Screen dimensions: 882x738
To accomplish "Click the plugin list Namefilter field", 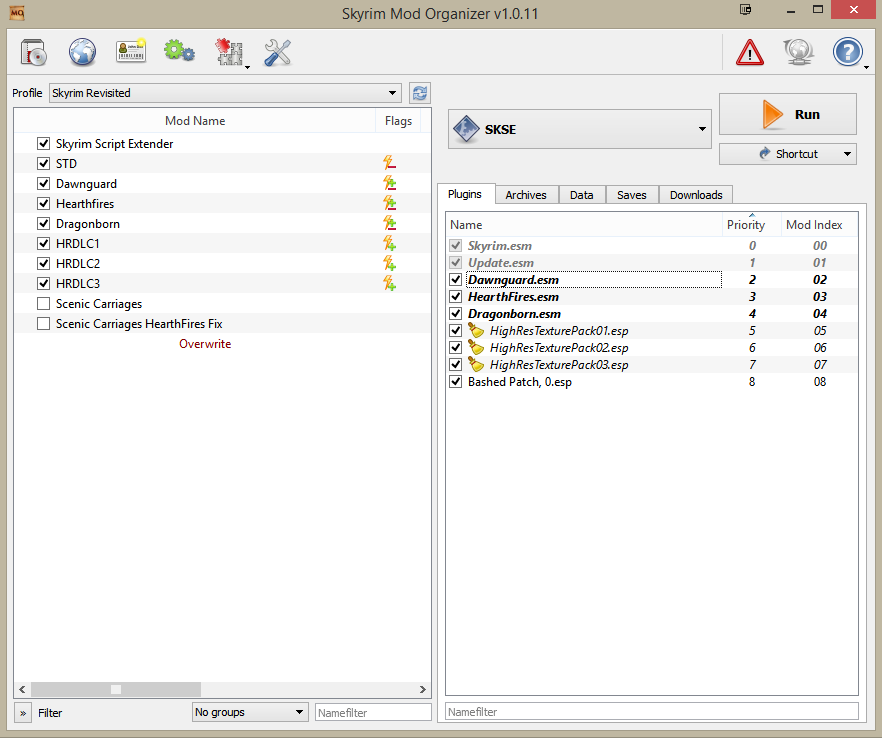I will pos(652,712).
